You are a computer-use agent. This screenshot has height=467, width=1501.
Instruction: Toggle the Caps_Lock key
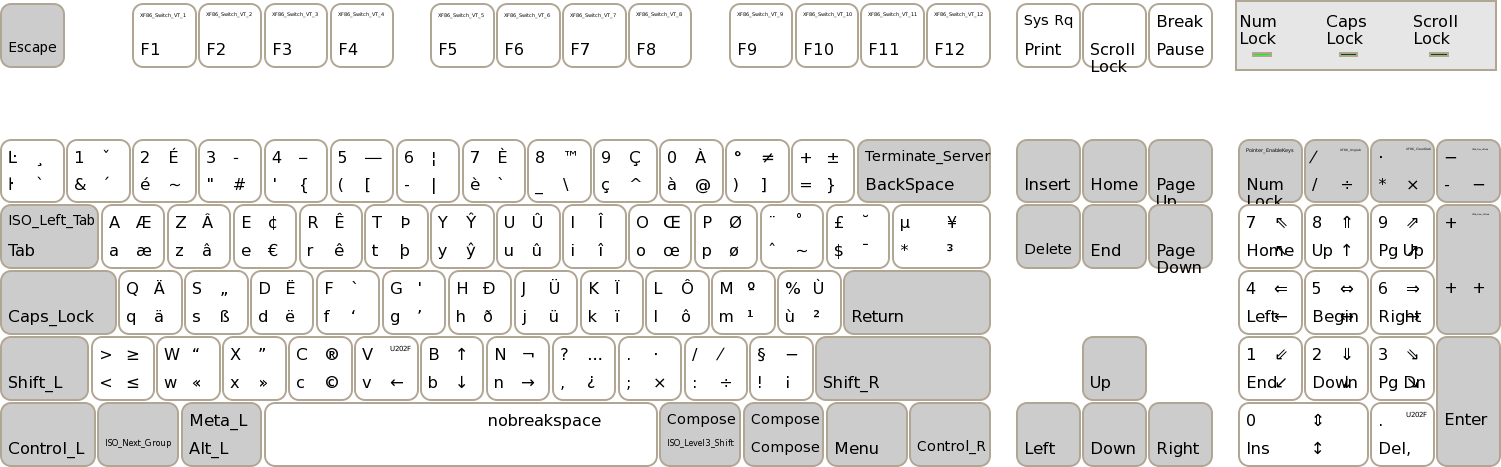(x=58, y=302)
